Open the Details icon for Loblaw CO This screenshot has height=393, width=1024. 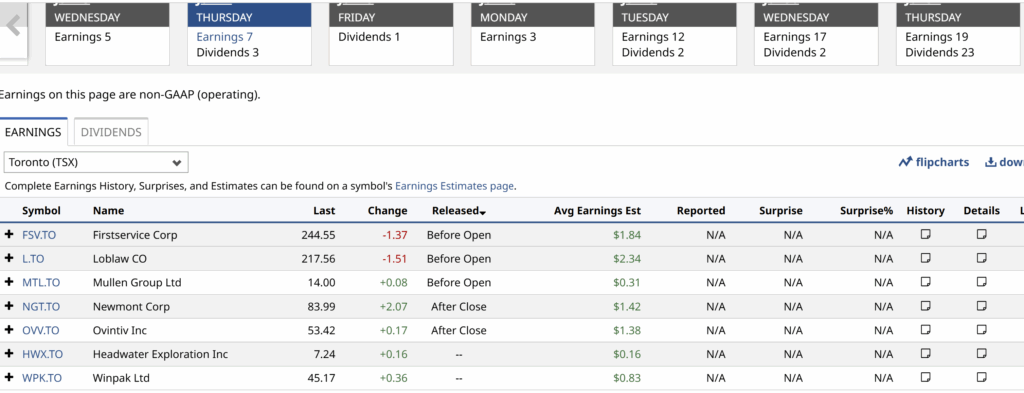point(982,259)
